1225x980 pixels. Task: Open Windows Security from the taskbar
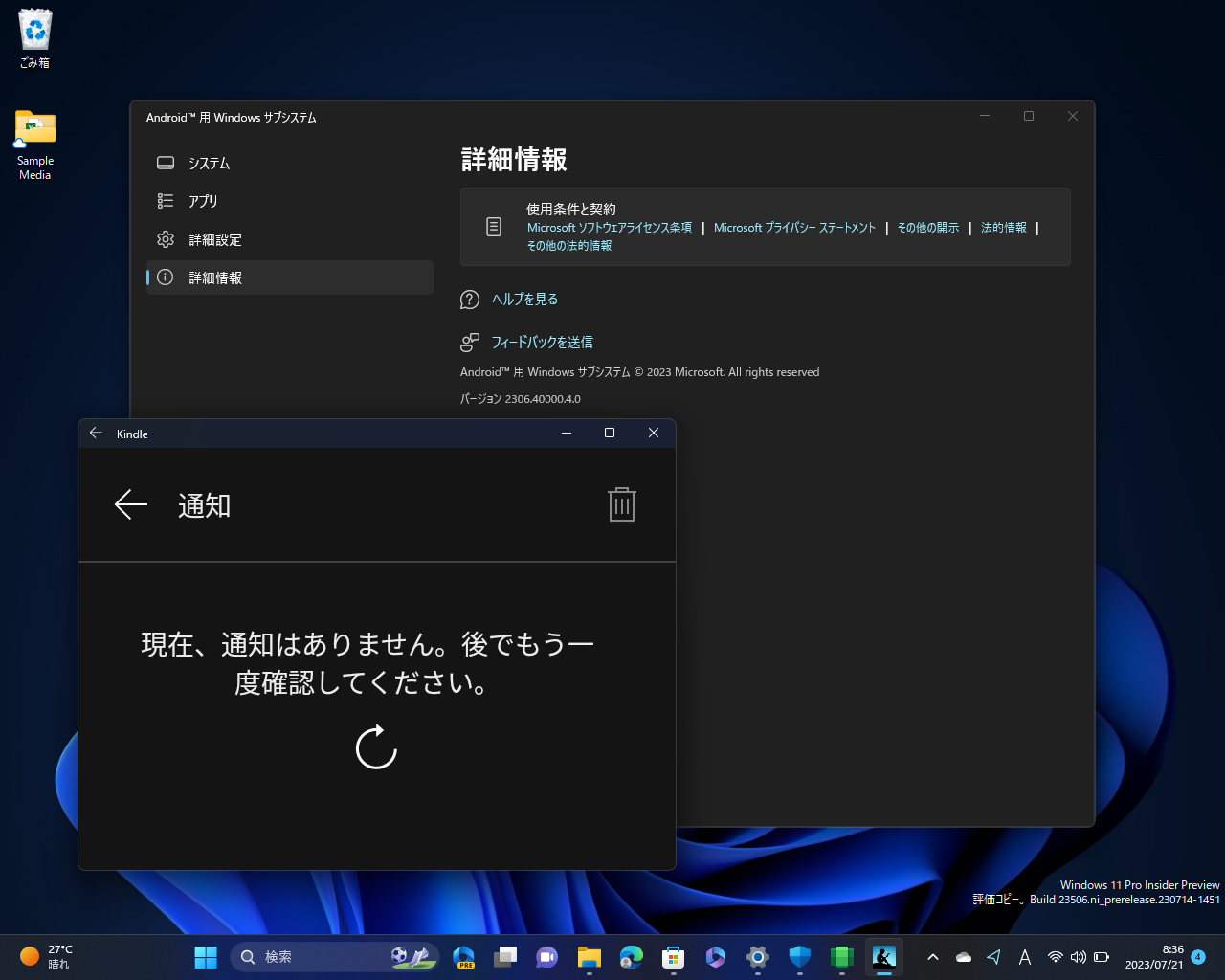pyautogui.click(x=798, y=957)
